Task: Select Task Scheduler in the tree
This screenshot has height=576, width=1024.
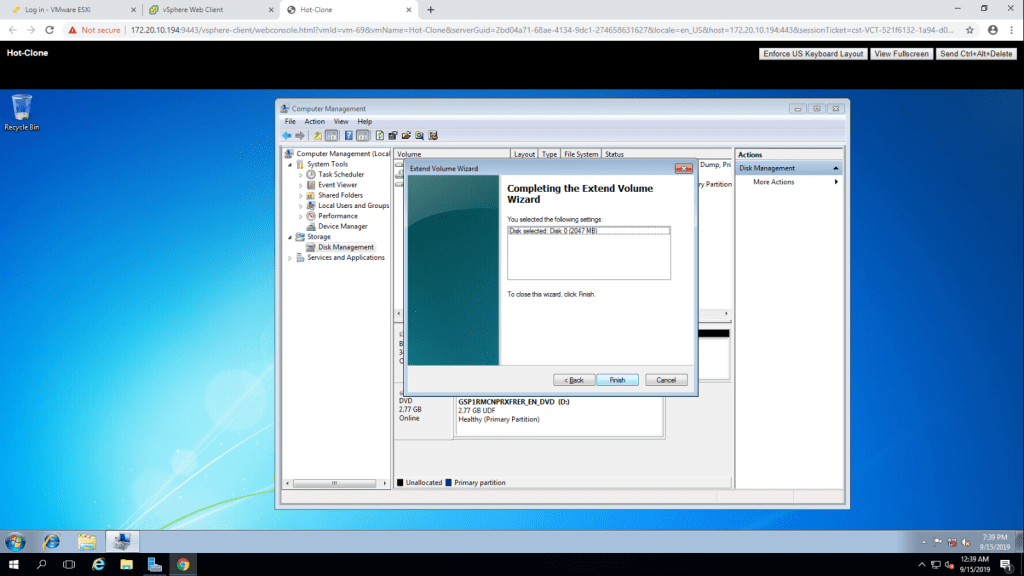Action: (x=341, y=174)
